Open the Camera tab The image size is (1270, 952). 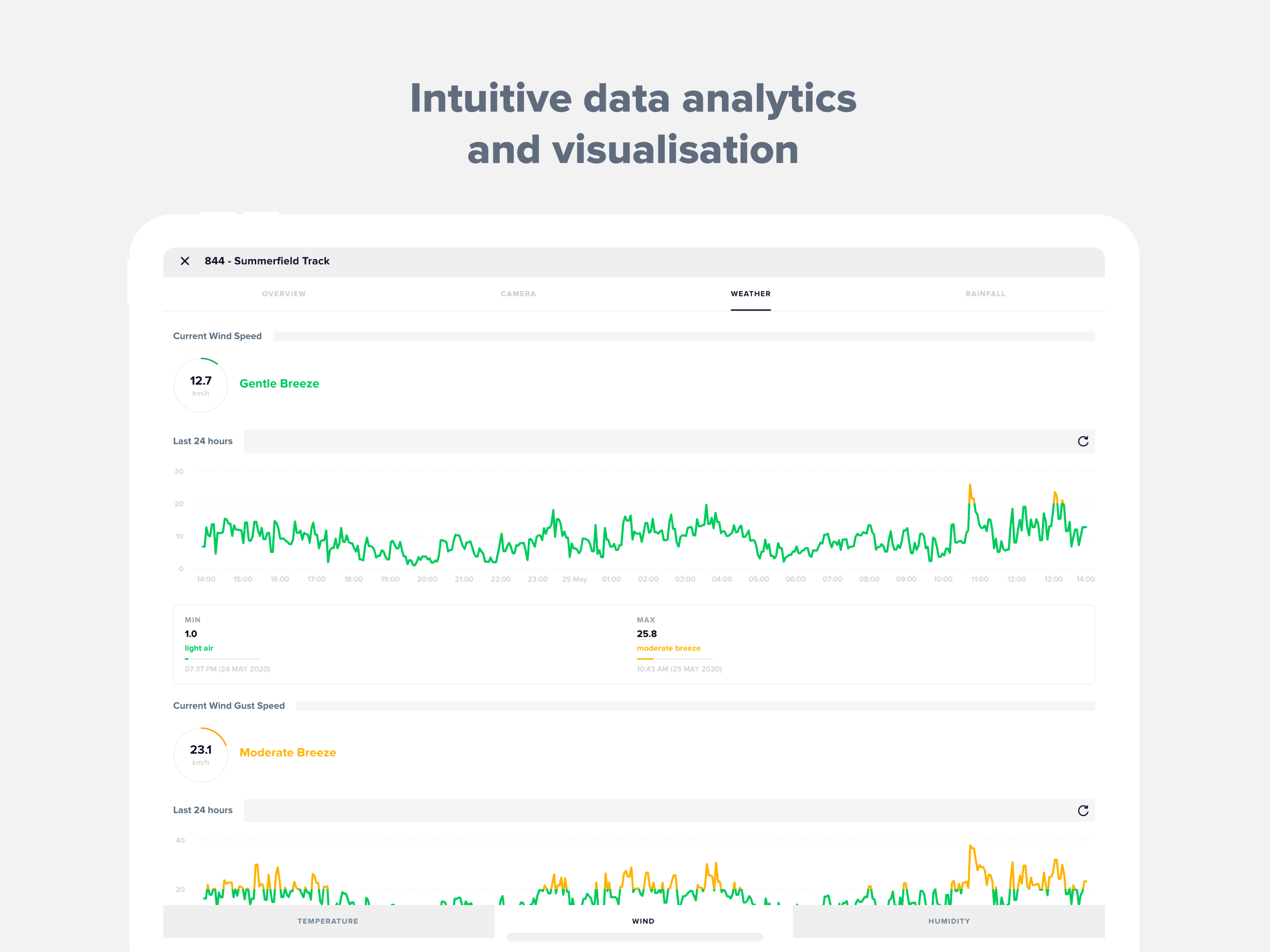(x=518, y=293)
